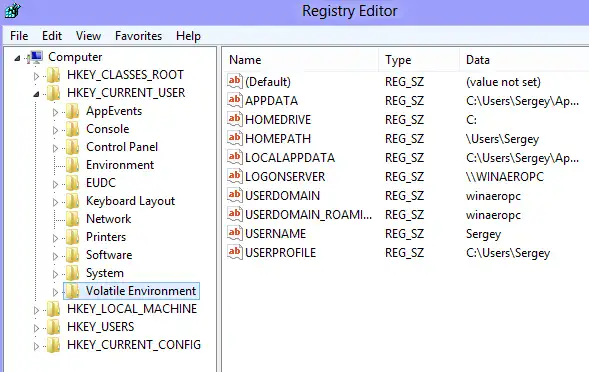Click the Computer icon in the tree
The image size is (589, 372).
click(36, 57)
